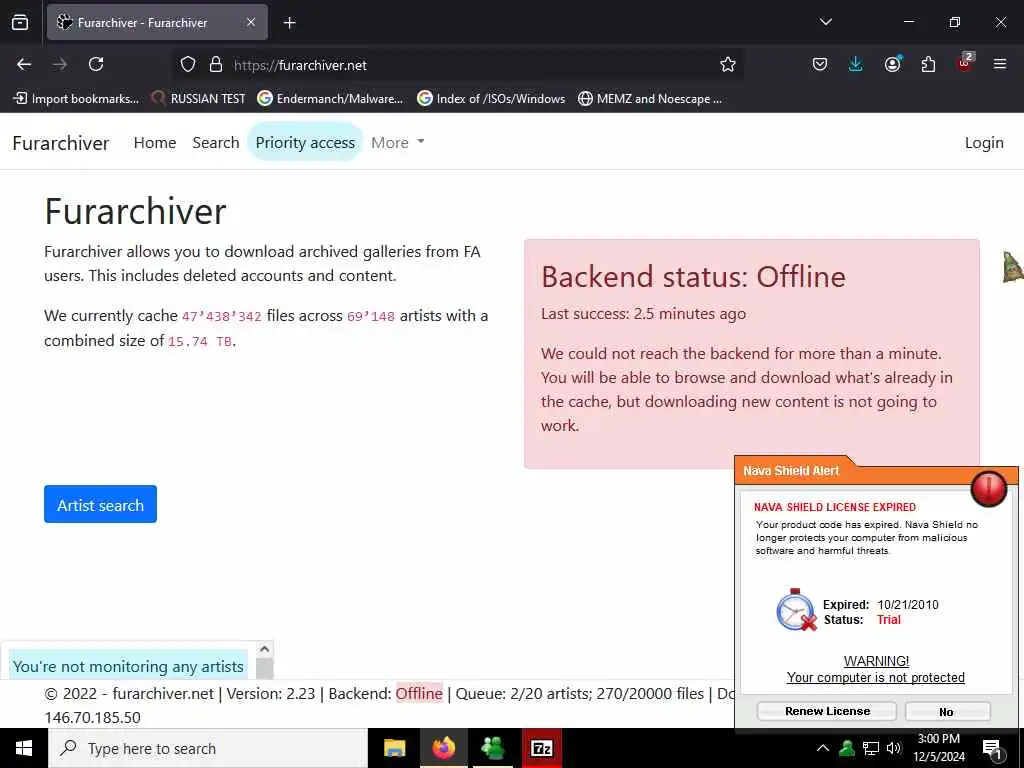
Task: Reload the current page
Action: coord(96,64)
